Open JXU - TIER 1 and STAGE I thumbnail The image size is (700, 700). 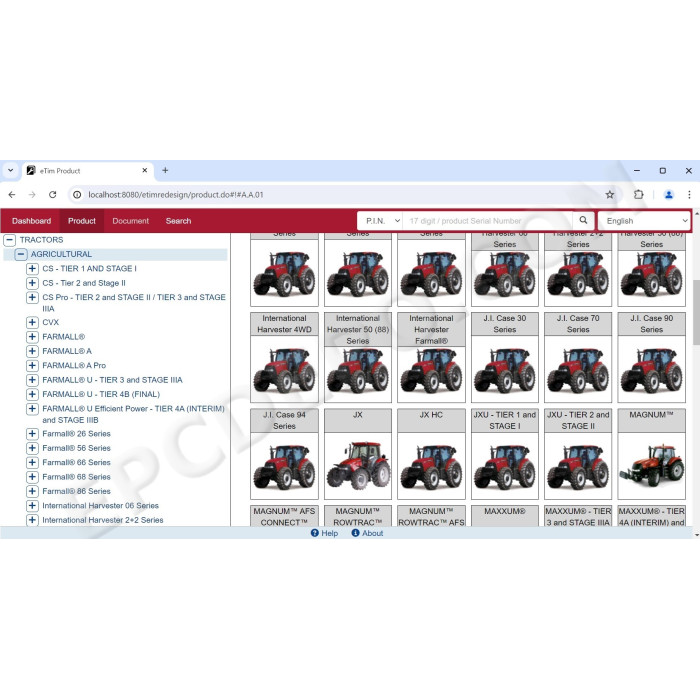pos(504,466)
